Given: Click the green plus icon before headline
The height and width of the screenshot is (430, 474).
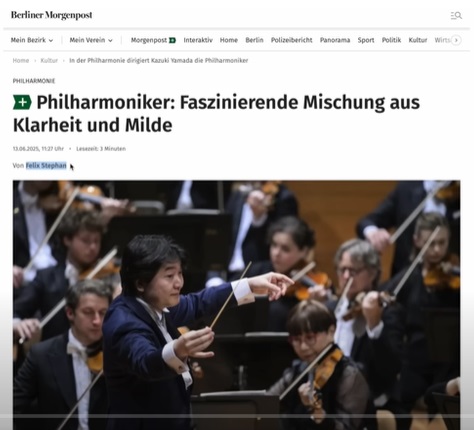Looking at the screenshot, I should pyautogui.click(x=22, y=102).
